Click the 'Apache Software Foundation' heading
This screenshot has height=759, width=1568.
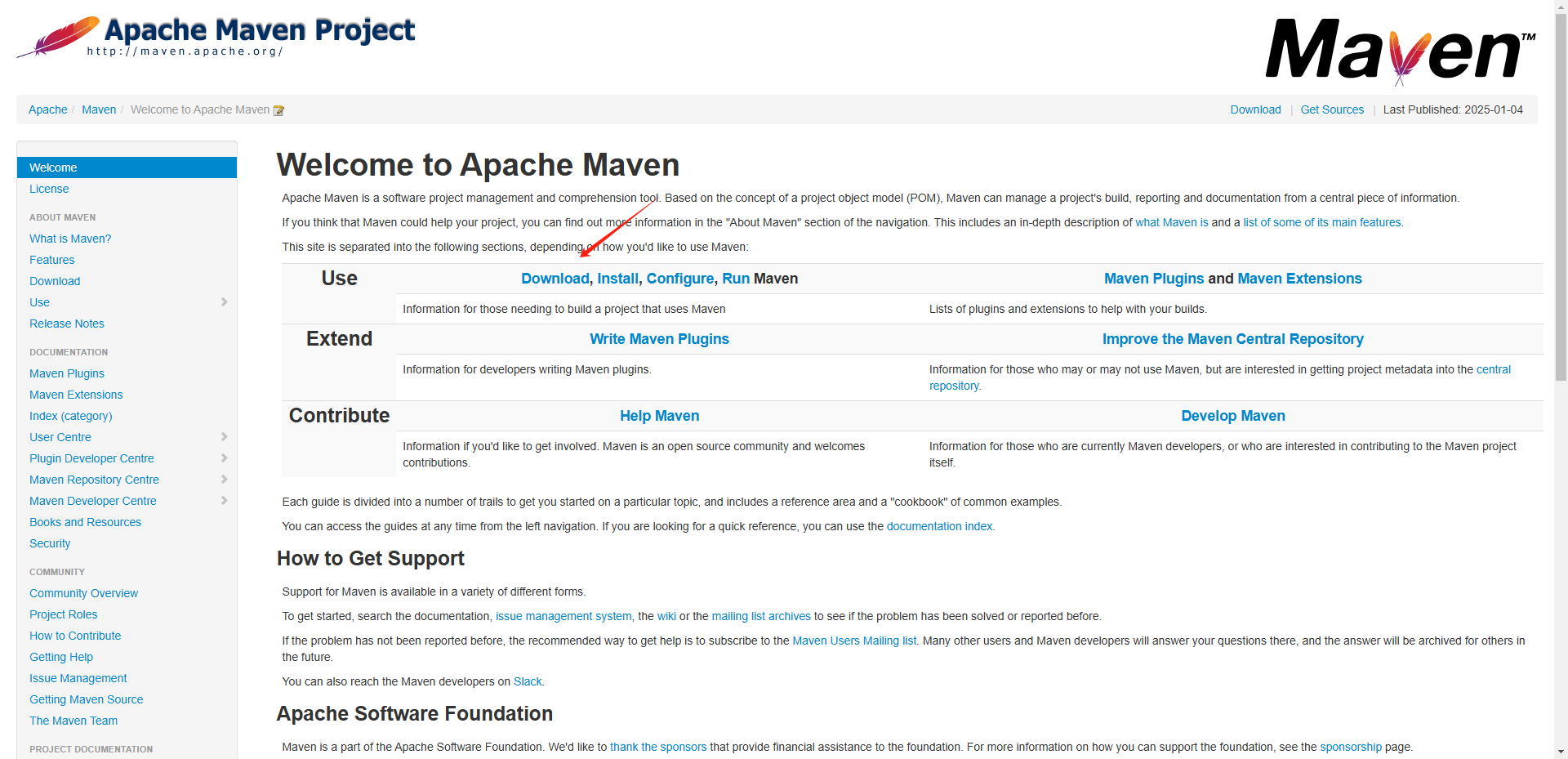point(415,713)
